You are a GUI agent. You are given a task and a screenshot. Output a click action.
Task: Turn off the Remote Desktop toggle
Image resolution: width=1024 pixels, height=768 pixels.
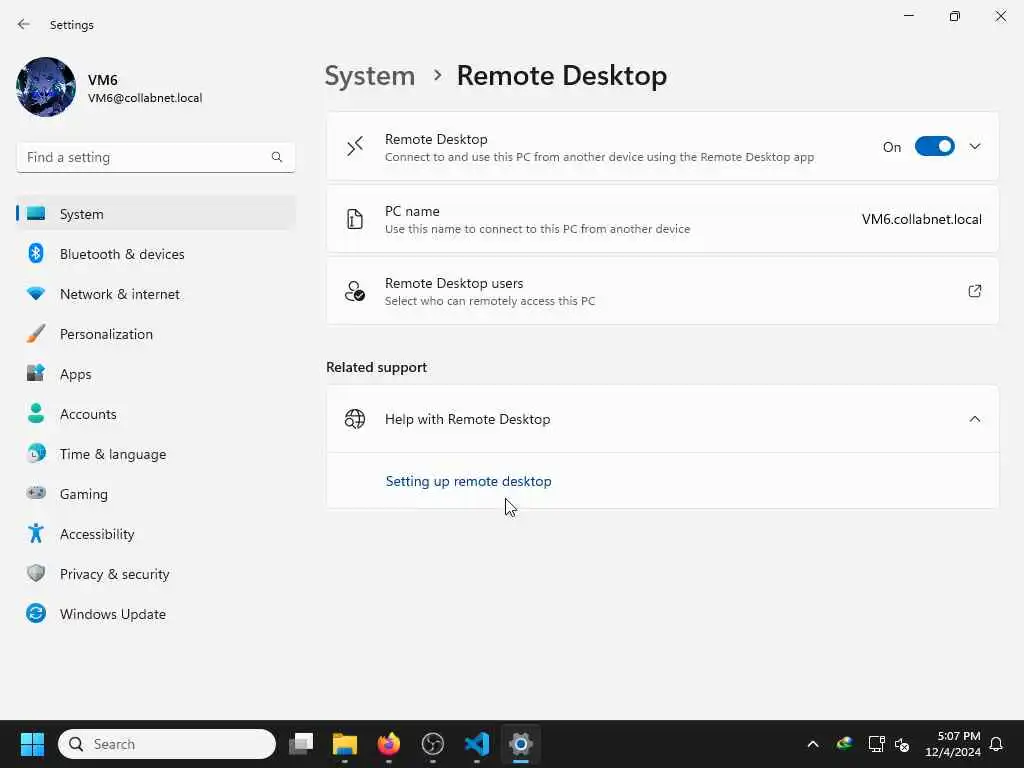click(x=934, y=146)
